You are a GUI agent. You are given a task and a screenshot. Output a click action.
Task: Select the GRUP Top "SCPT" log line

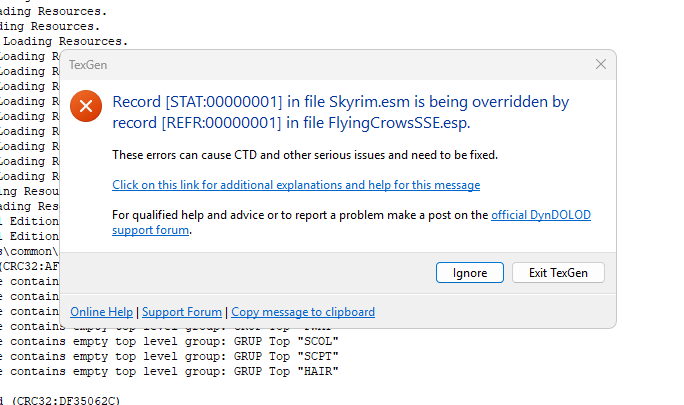click(170, 356)
